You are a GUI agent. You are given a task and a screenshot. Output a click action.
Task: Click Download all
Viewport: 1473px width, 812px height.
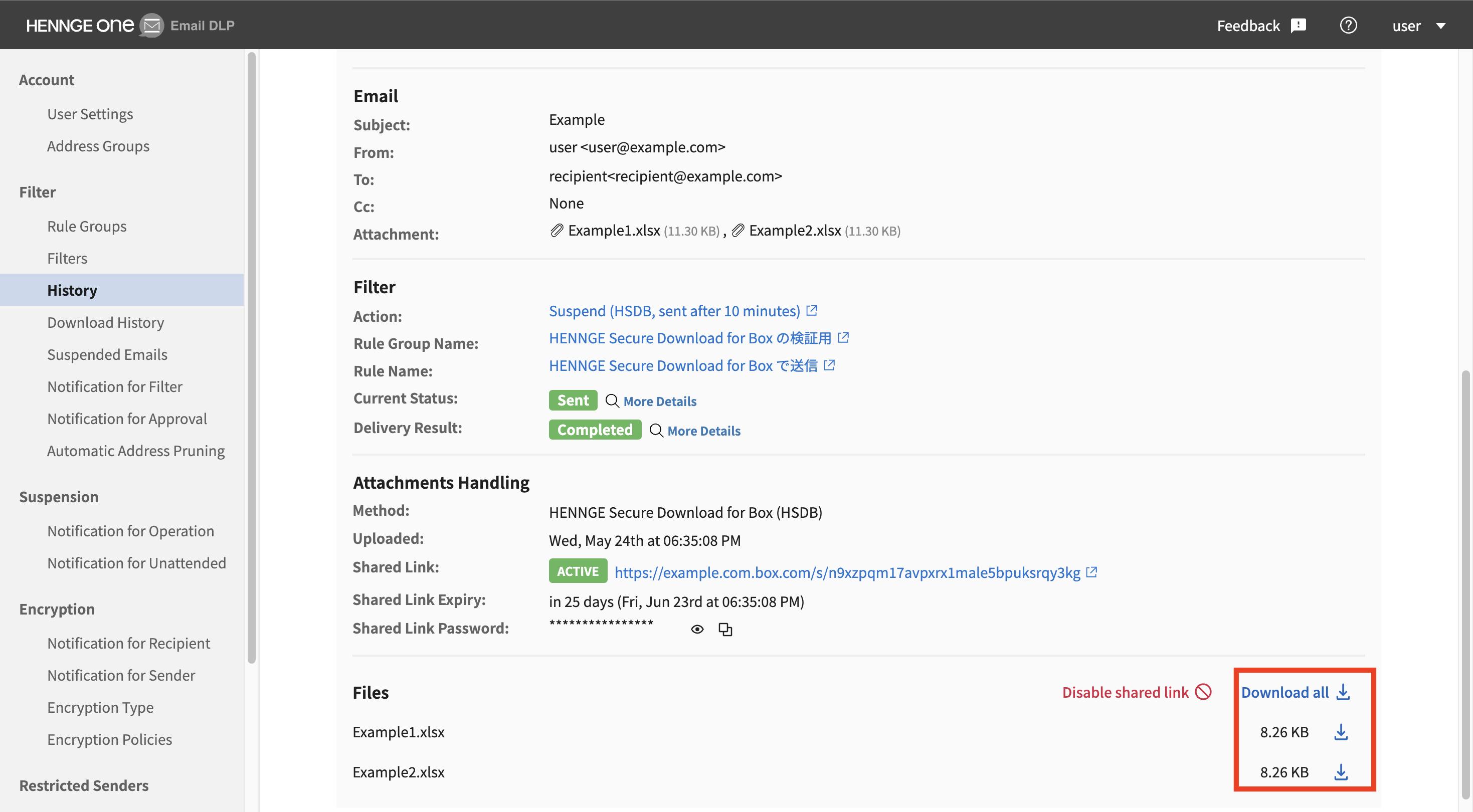(x=1284, y=692)
